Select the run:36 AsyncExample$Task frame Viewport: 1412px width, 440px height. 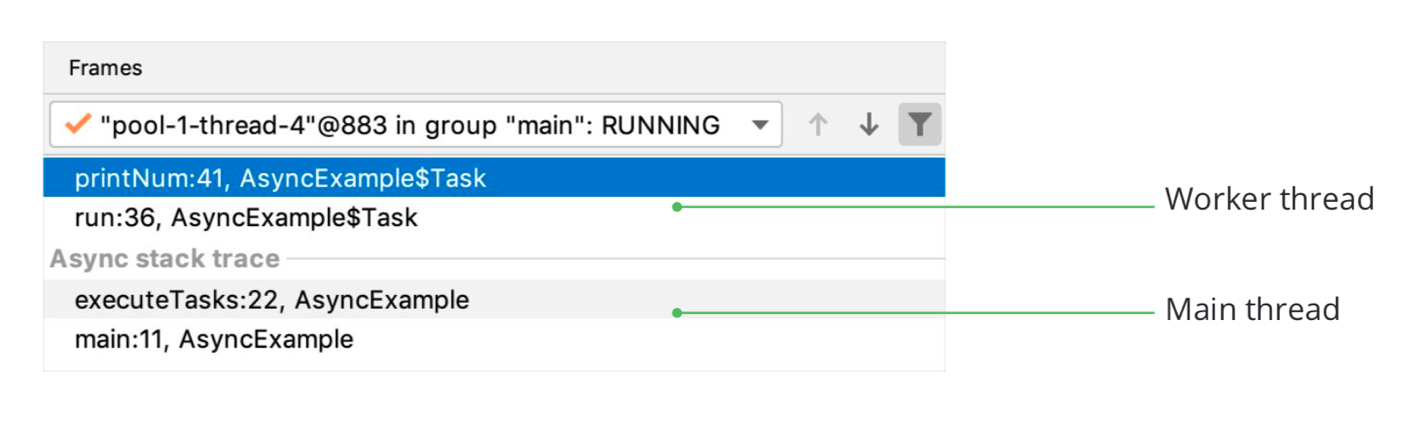click(x=246, y=218)
